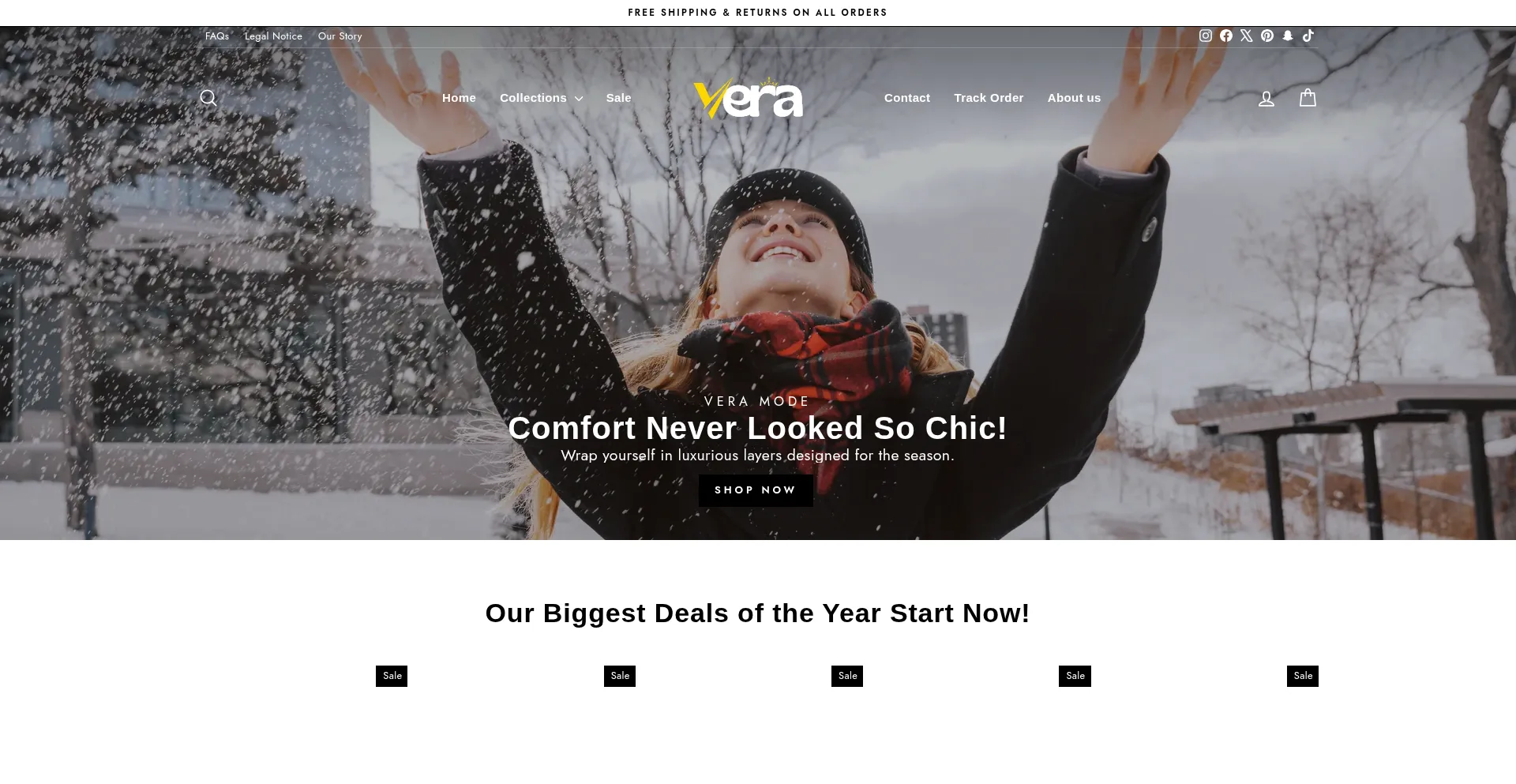Open the search magnifier icon

[x=208, y=98]
